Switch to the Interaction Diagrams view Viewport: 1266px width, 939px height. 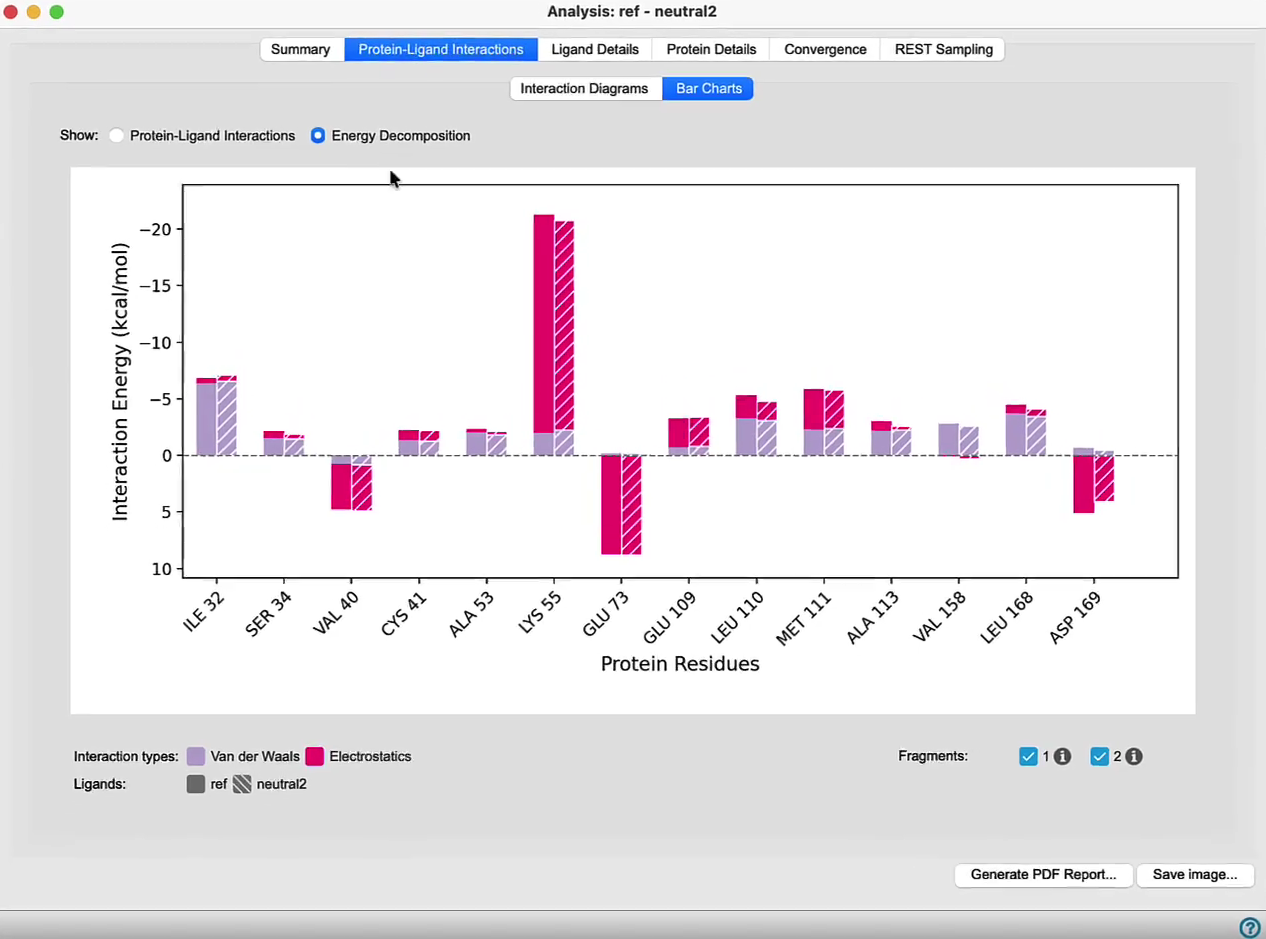[585, 89]
